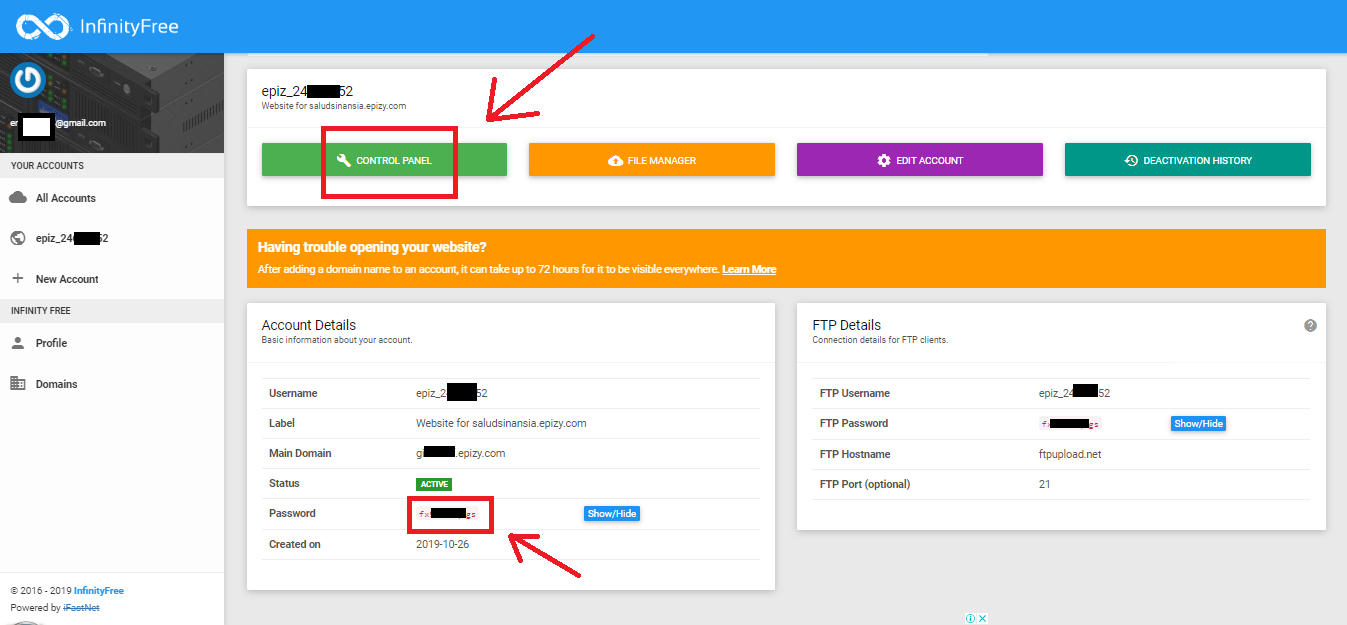1347x625 pixels.
Task: Toggle Show/Hide for the account Password
Action: (x=611, y=514)
